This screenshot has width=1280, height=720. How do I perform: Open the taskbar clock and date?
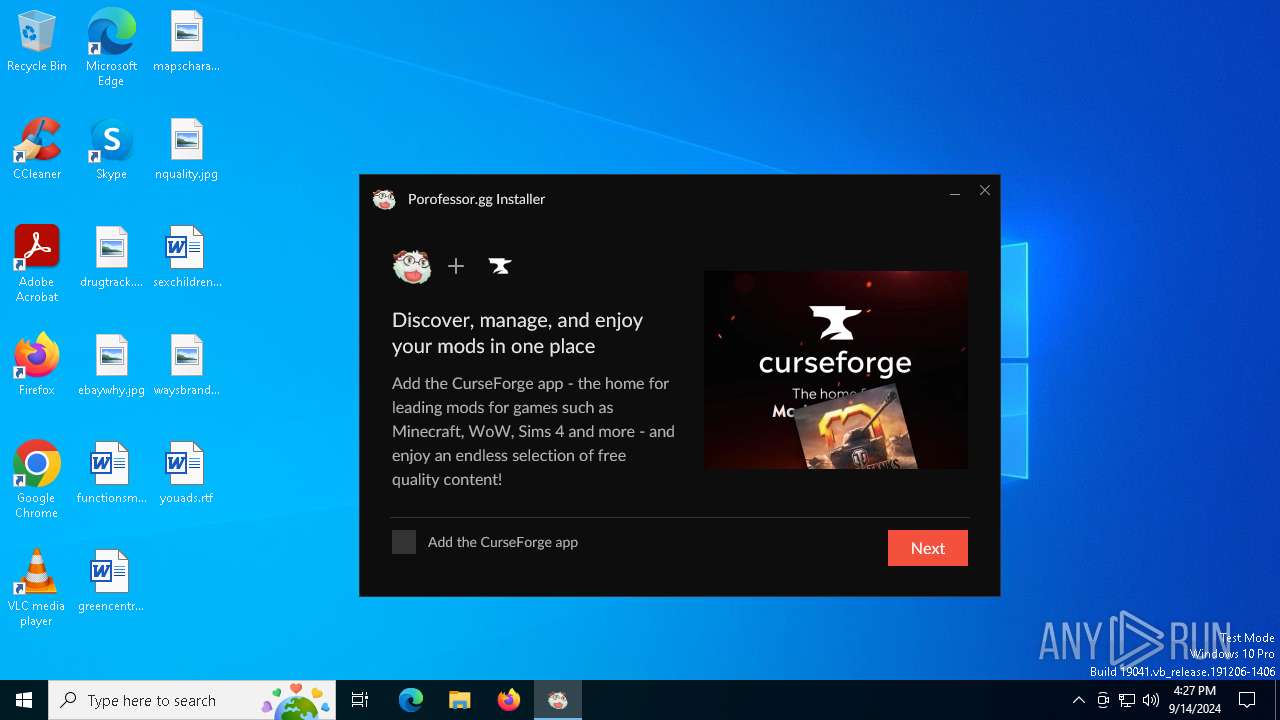coord(1195,700)
